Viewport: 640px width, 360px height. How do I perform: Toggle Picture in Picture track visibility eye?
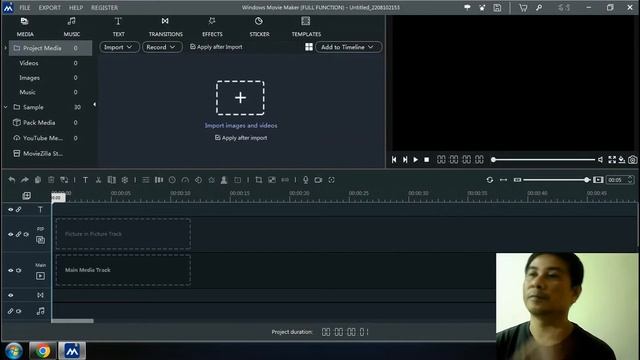coord(11,234)
